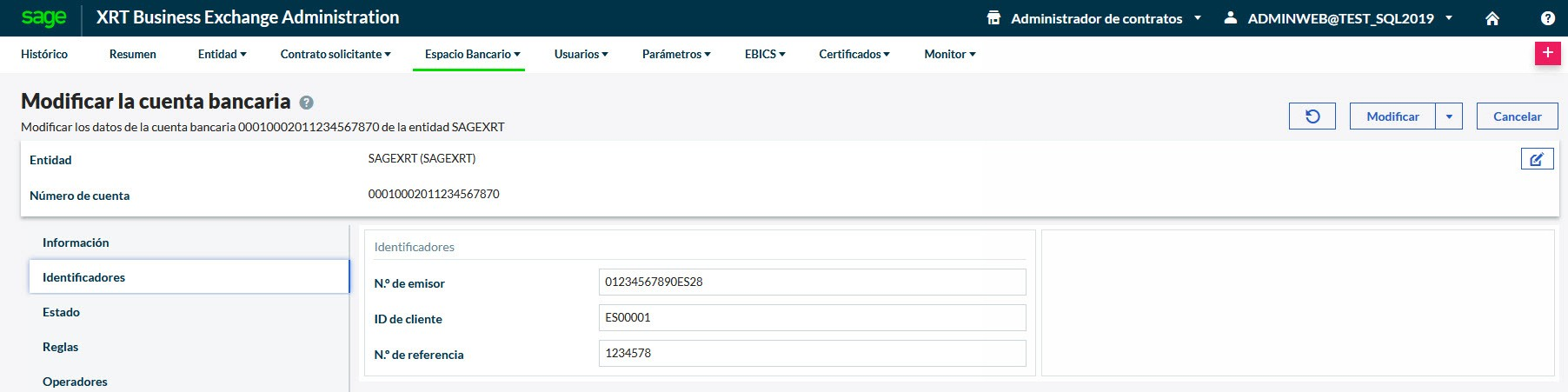The width and height of the screenshot is (1568, 392).
Task: Open the help question mark in header
Action: point(1548,18)
